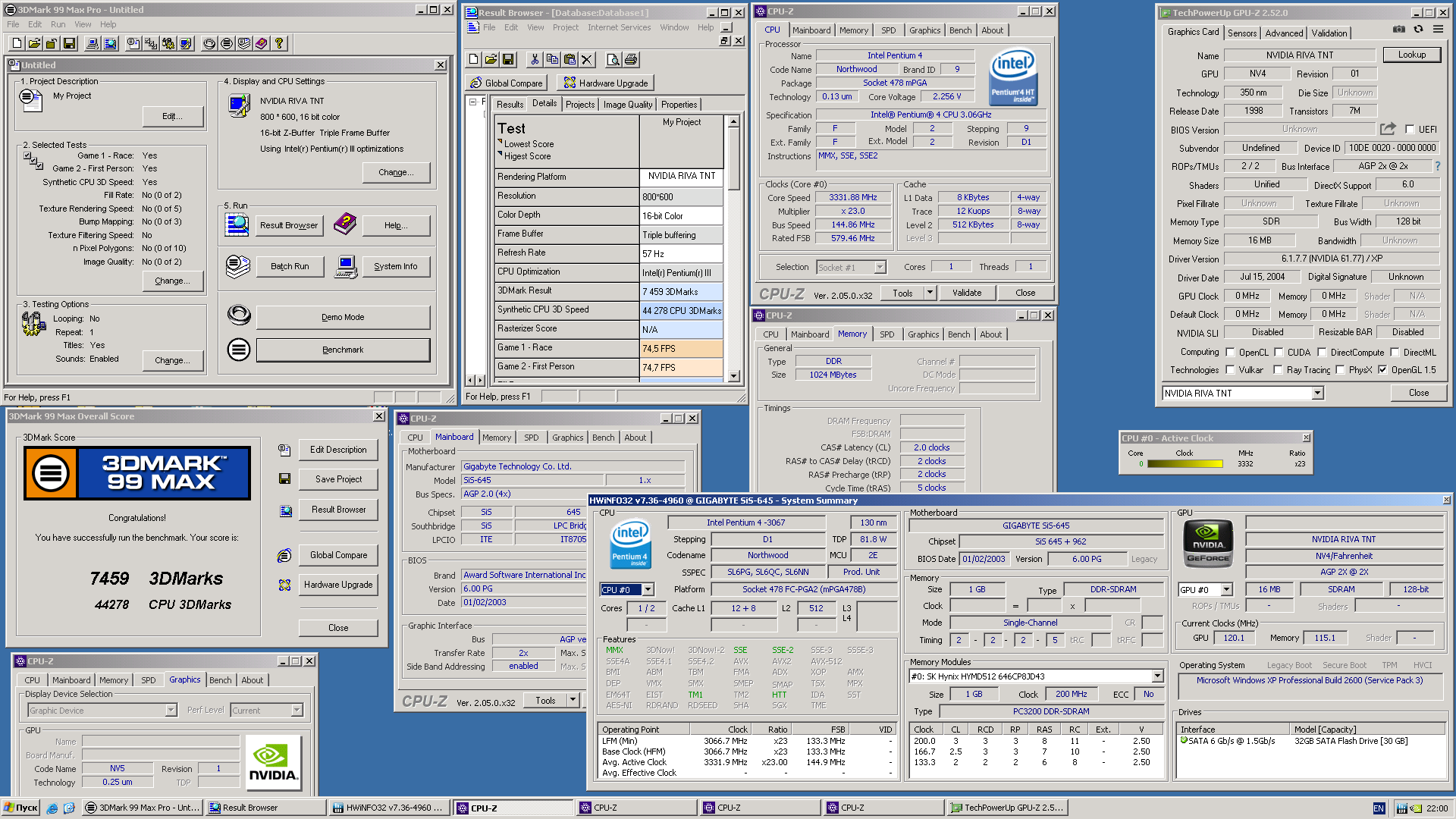Toggle the DirectCompute checkbox in GPU-Z
Image resolution: width=1456 pixels, height=819 pixels.
tap(1322, 353)
